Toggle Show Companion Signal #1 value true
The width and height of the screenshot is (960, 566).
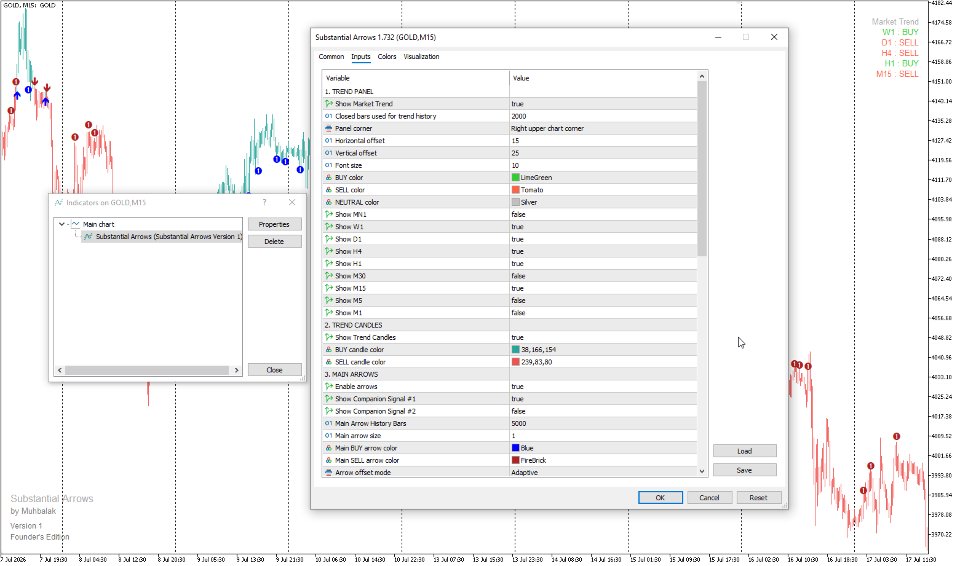603,399
